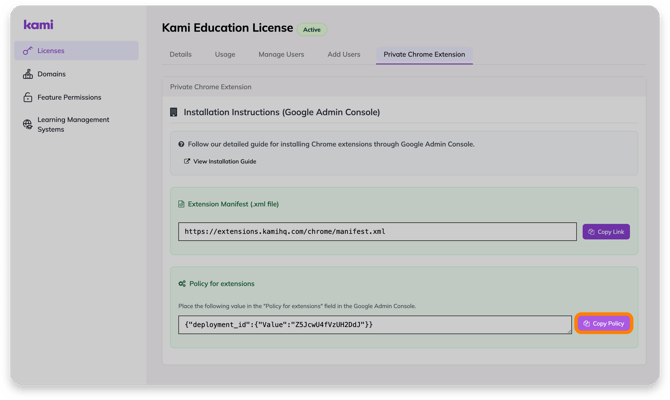Click the "Follow our detailed guide" text
670x400 pixels.
pyautogui.click(x=331, y=144)
